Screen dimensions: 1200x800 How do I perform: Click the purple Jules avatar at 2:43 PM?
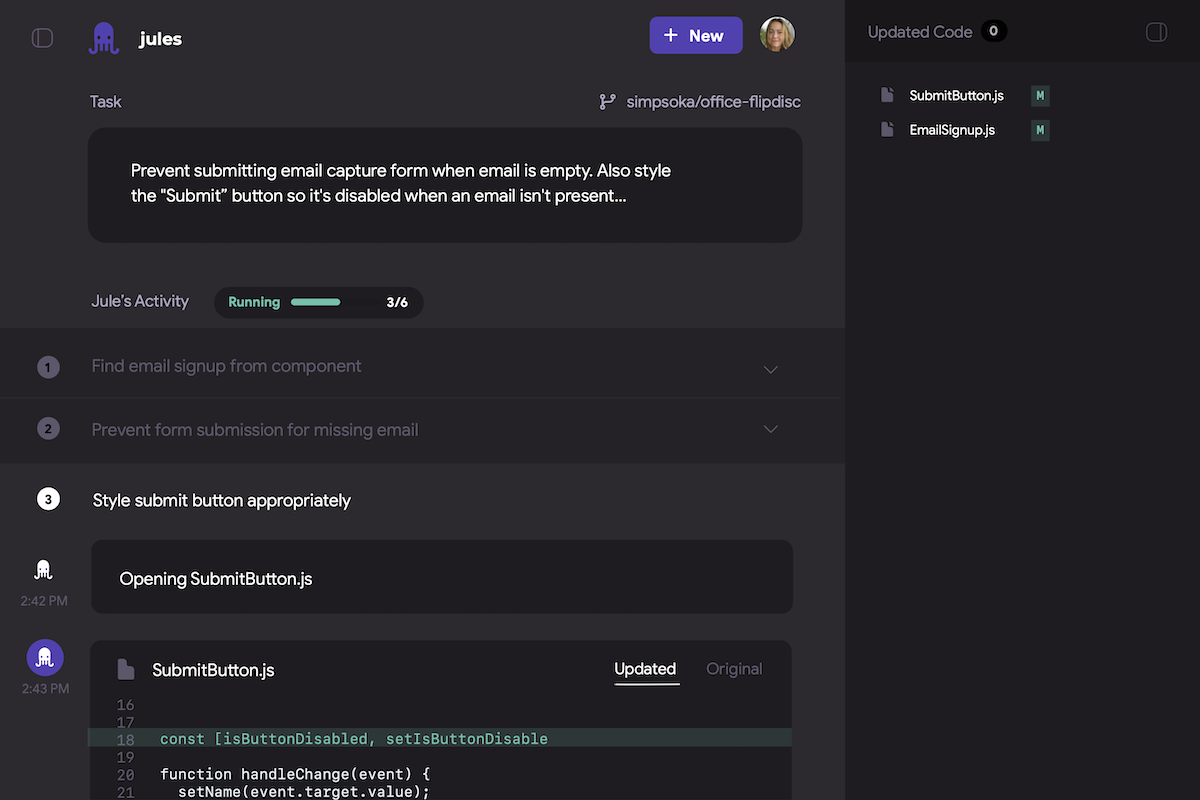click(x=45, y=657)
